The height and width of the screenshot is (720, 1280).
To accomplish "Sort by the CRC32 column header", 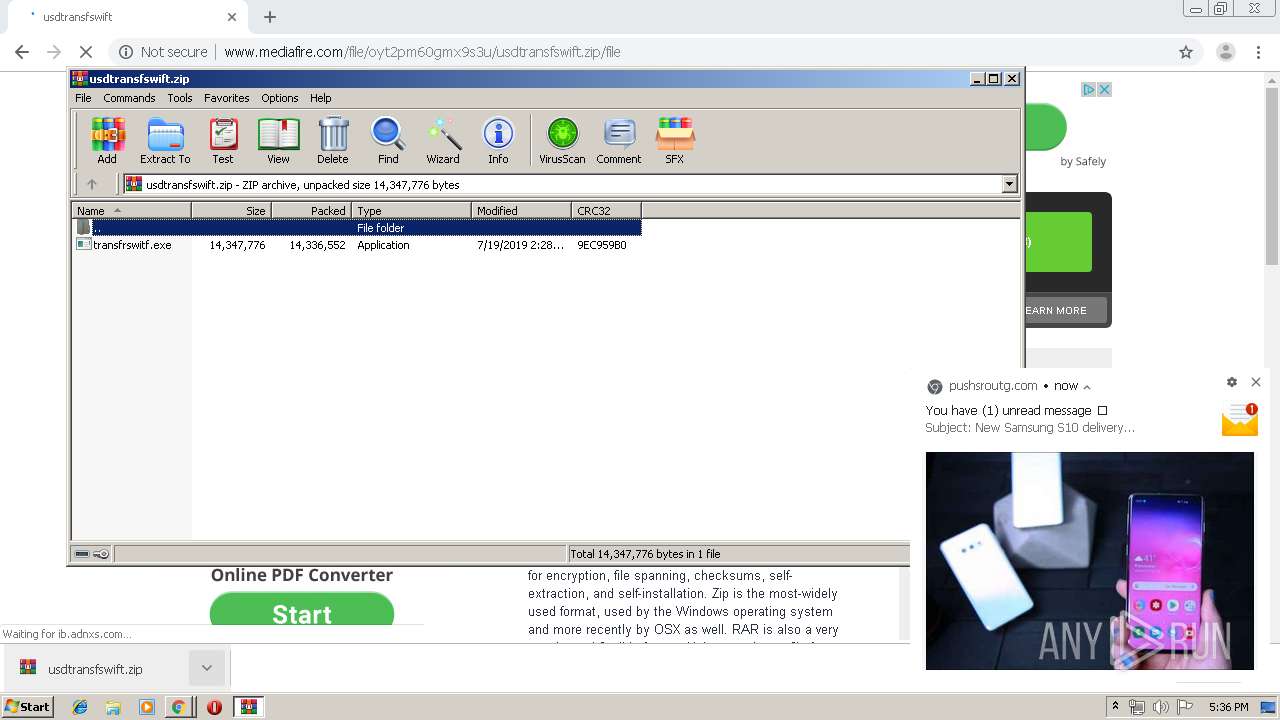I will (606, 210).
